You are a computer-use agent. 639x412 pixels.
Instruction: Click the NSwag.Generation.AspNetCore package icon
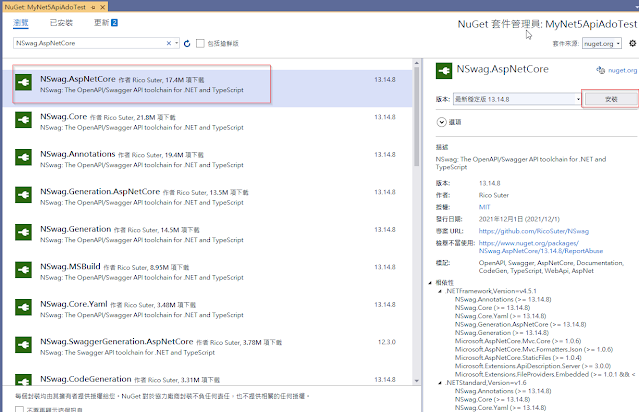coord(23,195)
